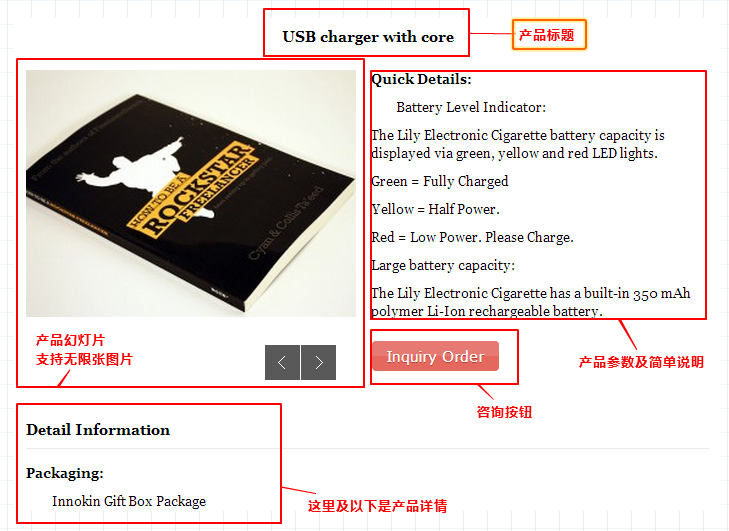Click the Battery Level Indicator line
The height and width of the screenshot is (531, 729).
tap(471, 107)
